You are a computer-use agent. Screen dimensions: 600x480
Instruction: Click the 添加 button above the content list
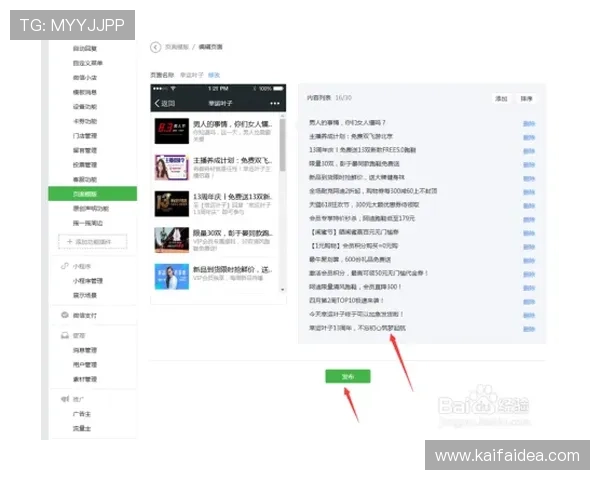coord(501,99)
